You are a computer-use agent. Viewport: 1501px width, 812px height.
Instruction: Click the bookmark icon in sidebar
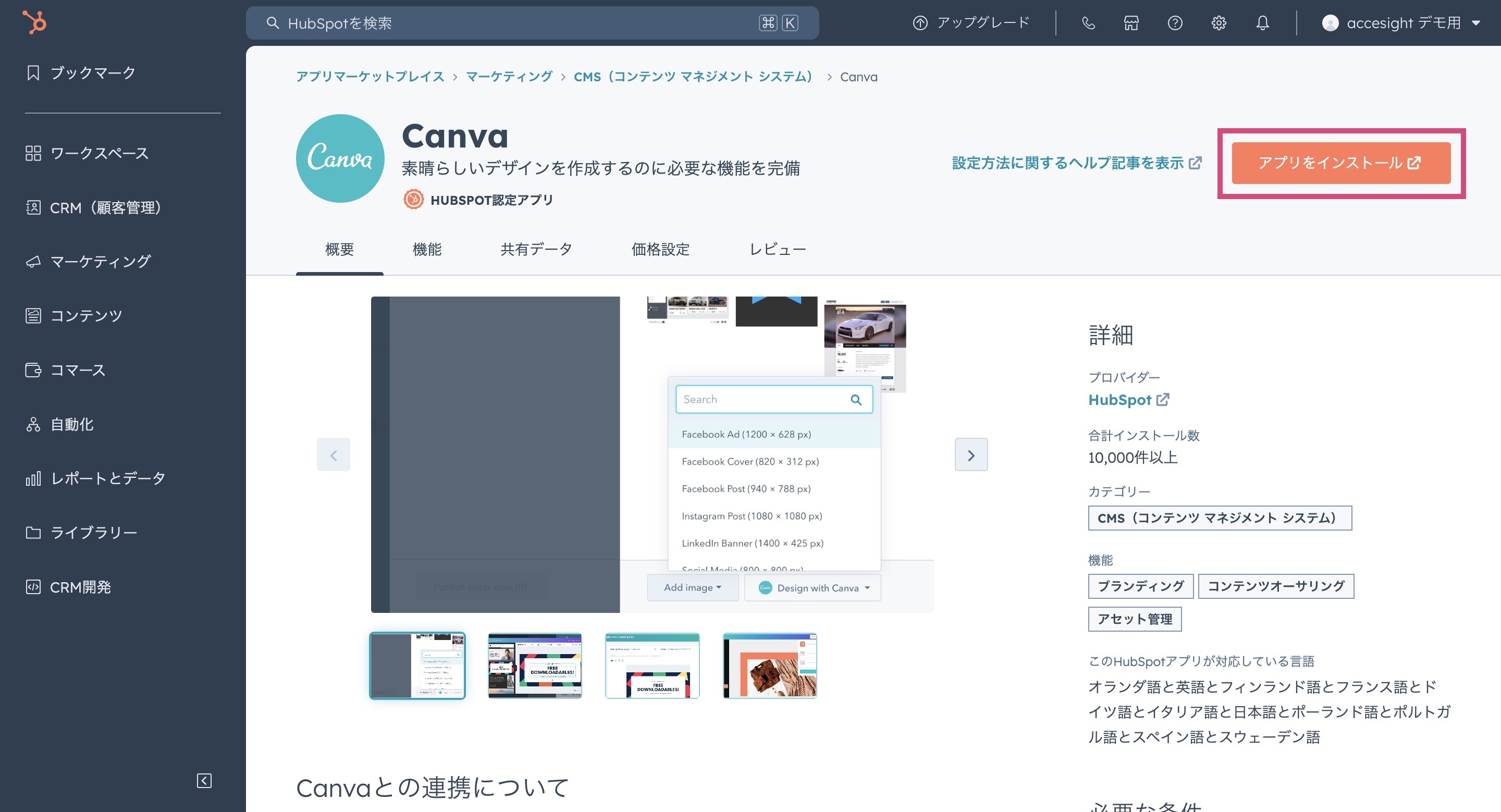click(x=33, y=73)
